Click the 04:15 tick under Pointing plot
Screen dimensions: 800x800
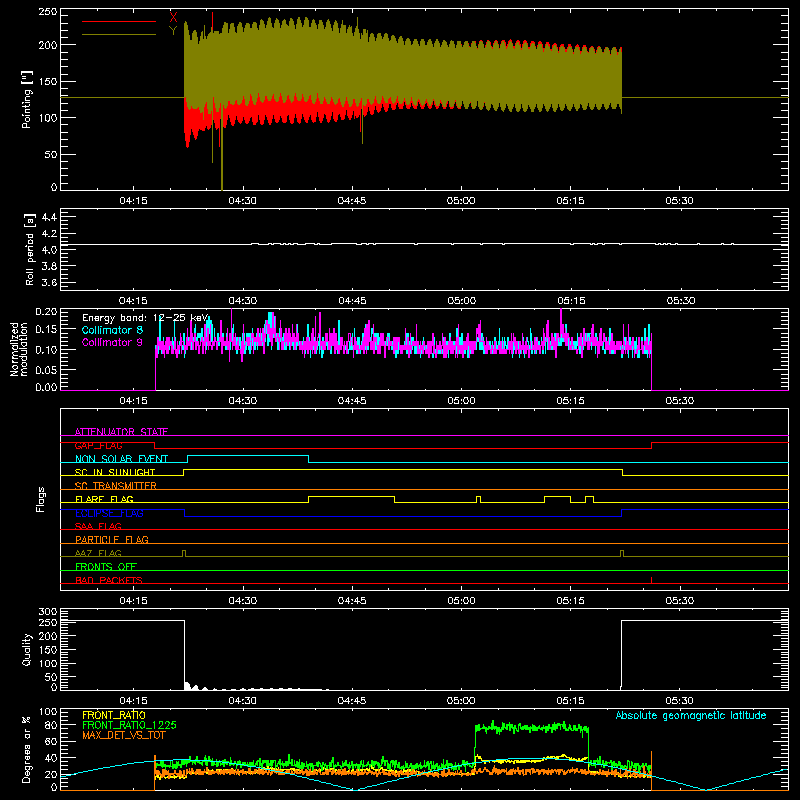pos(133,201)
